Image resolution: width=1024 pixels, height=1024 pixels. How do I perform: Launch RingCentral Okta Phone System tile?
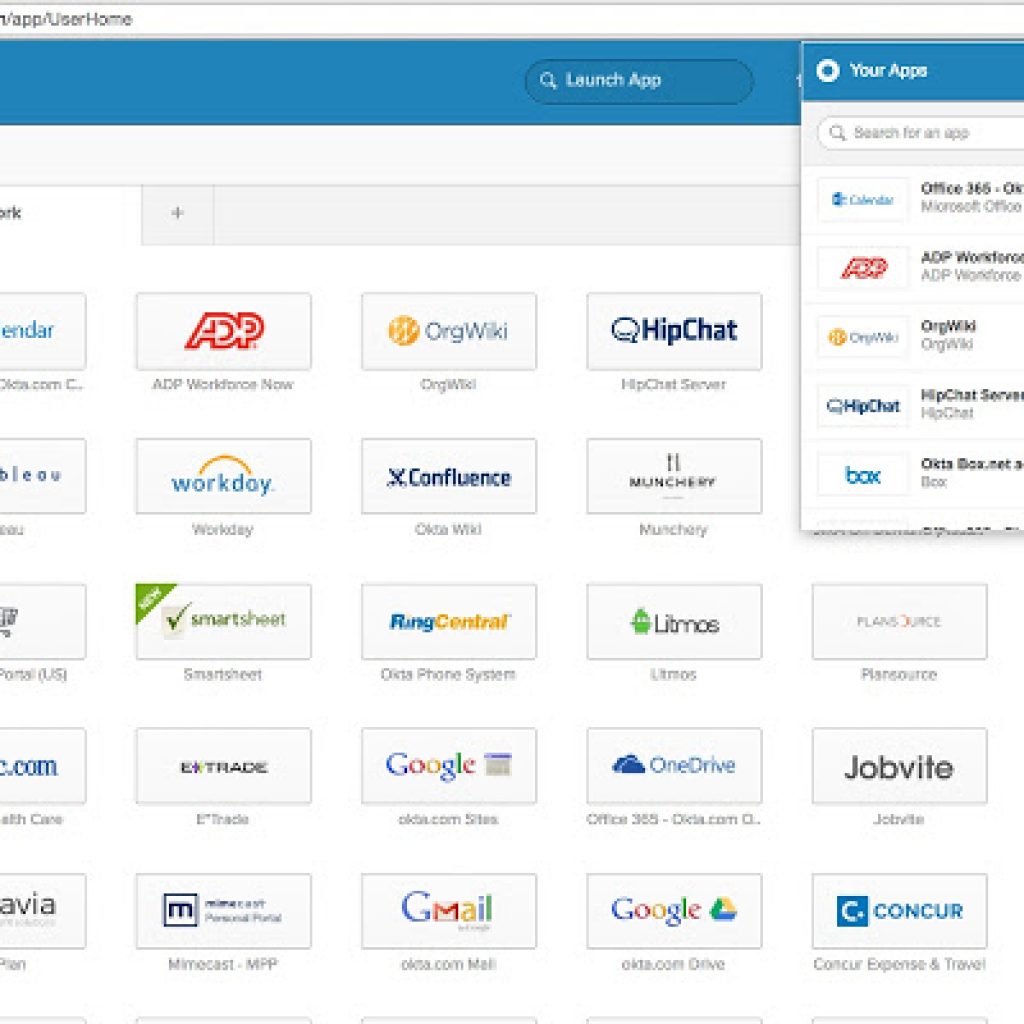(448, 622)
